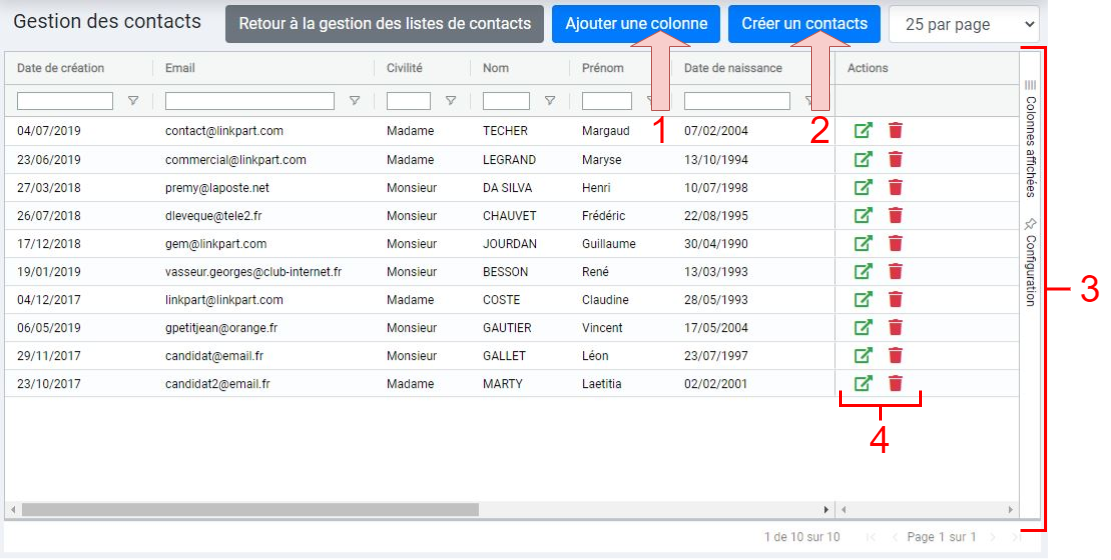This screenshot has width=1111, height=560.
Task: Click right arrow of Actions column scrollbar
Action: 1010,510
